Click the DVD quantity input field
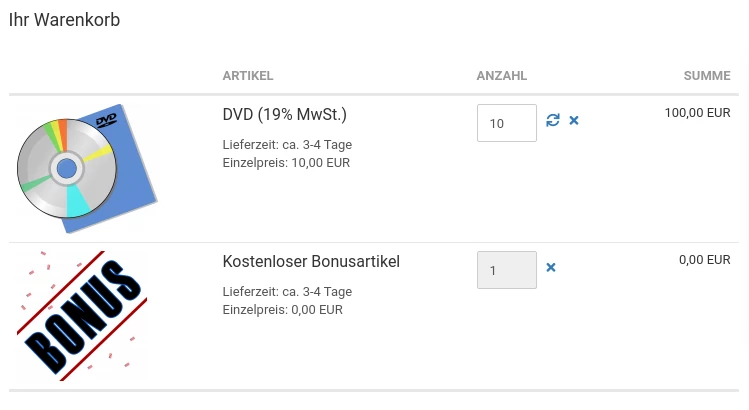The height and width of the screenshot is (410, 749). point(507,123)
